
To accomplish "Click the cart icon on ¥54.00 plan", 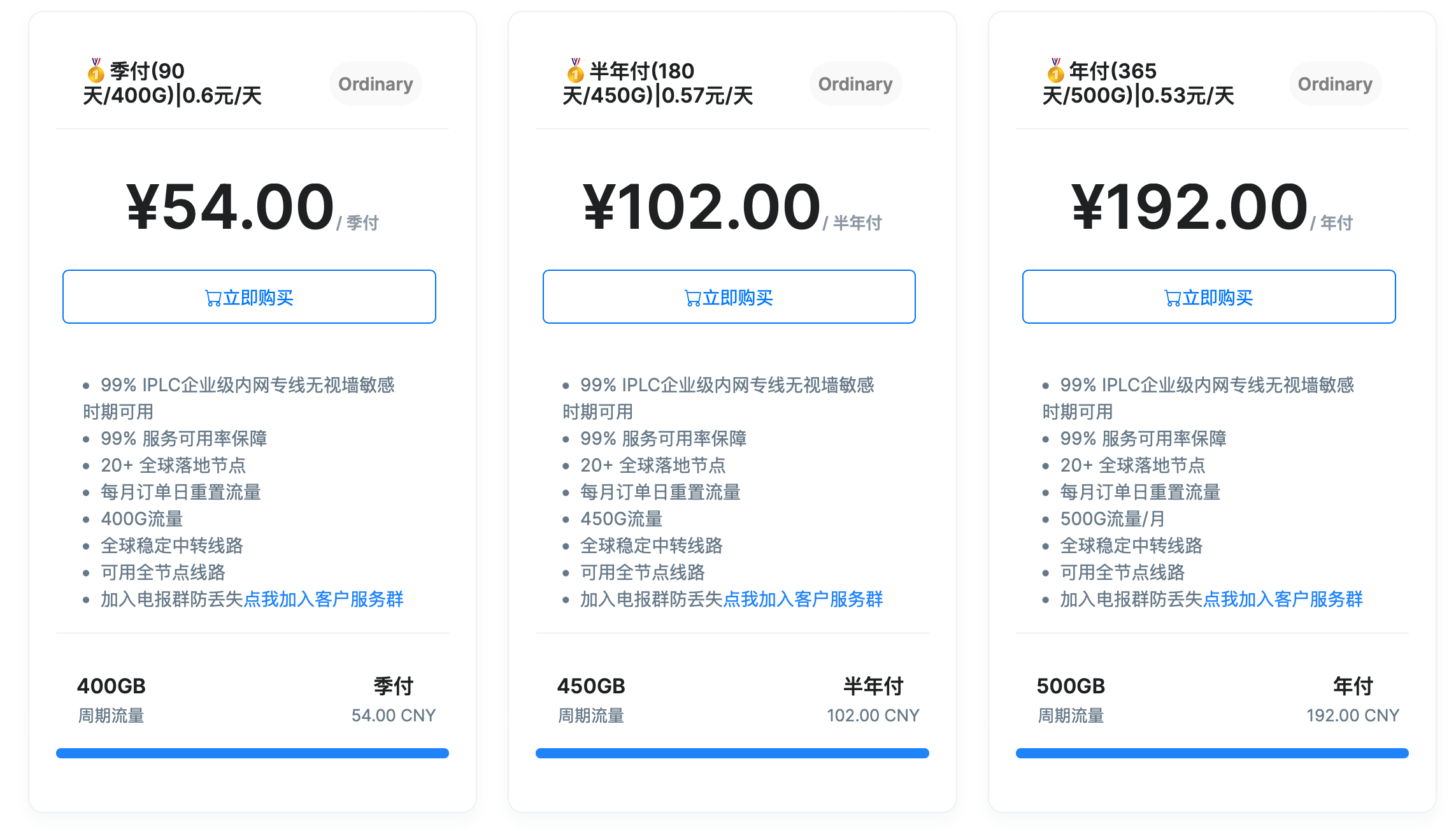I will coord(213,298).
